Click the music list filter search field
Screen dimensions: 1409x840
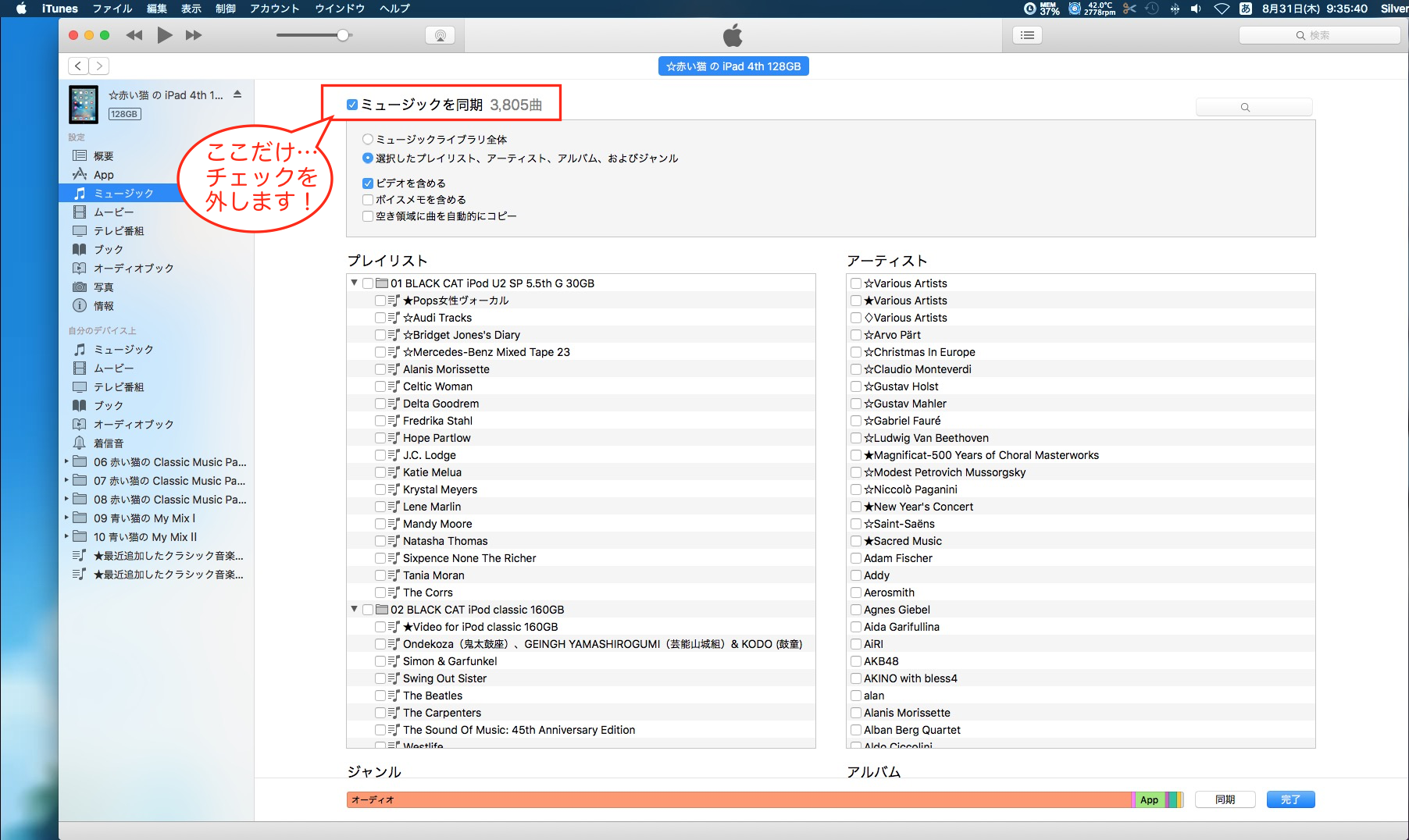1254,107
